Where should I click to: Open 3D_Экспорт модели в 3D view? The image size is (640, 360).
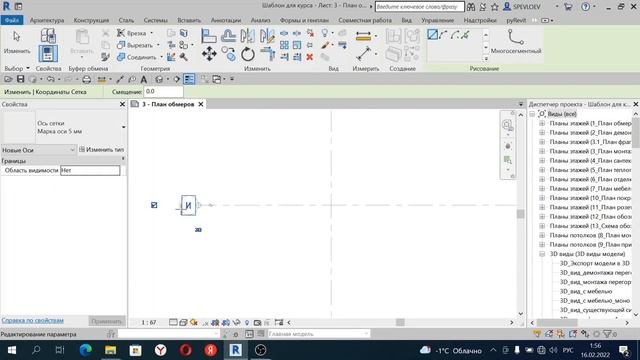point(594,263)
